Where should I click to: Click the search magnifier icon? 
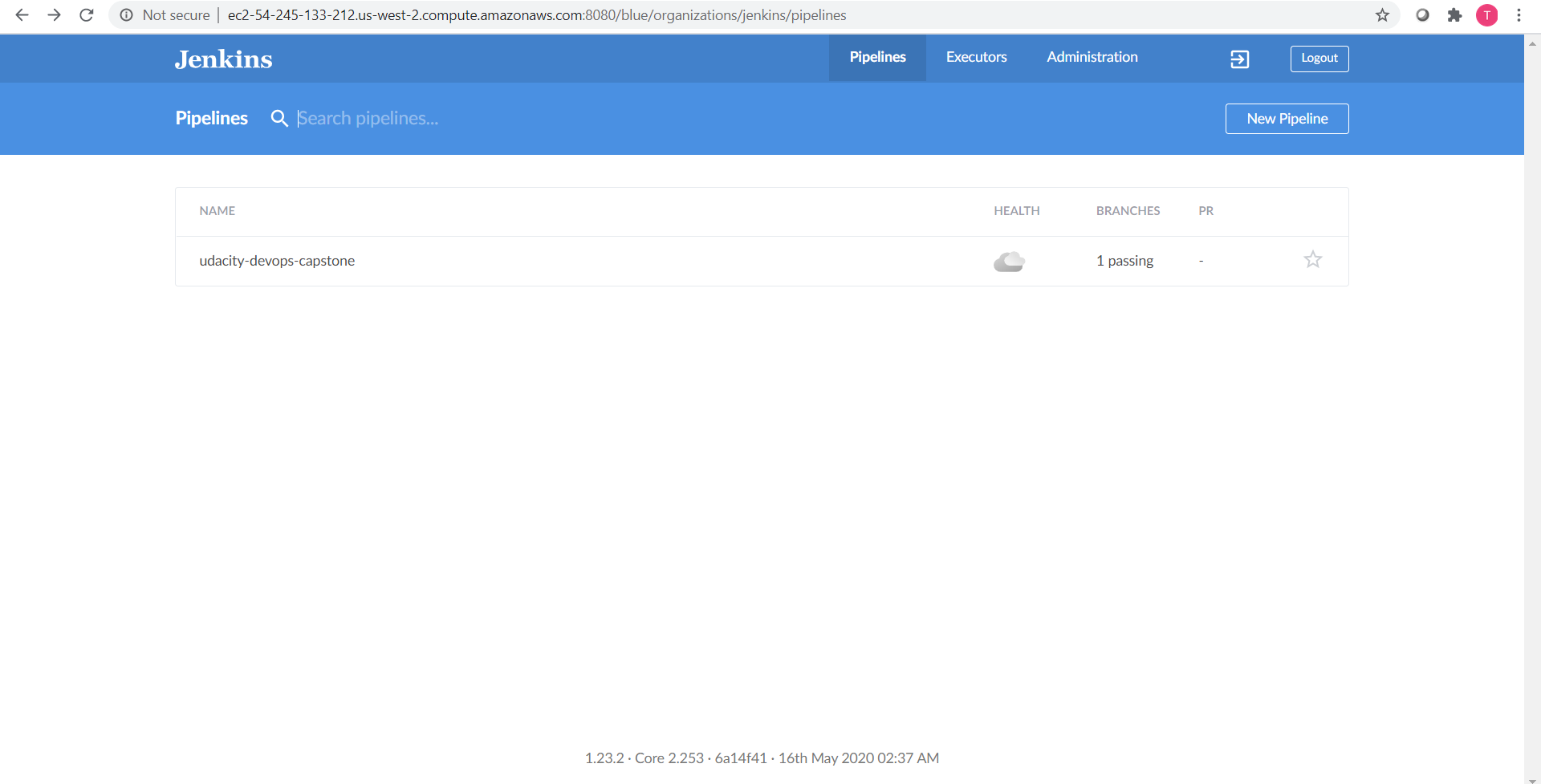click(279, 119)
